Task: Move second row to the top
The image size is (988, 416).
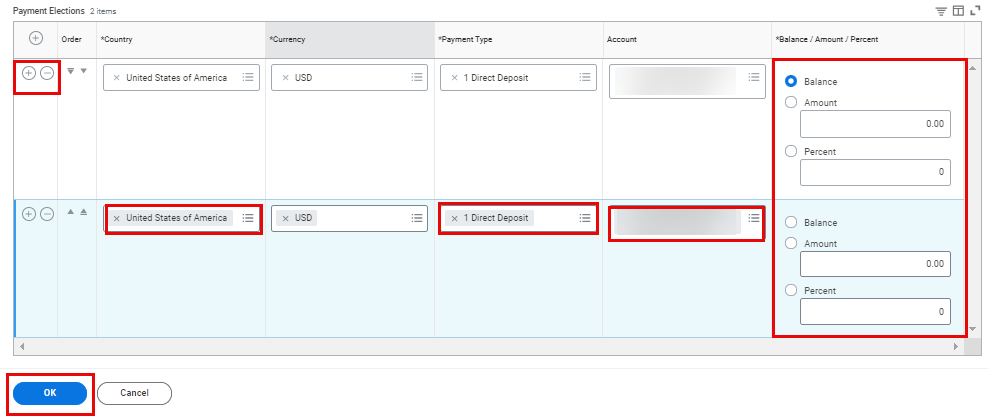Action: point(84,213)
